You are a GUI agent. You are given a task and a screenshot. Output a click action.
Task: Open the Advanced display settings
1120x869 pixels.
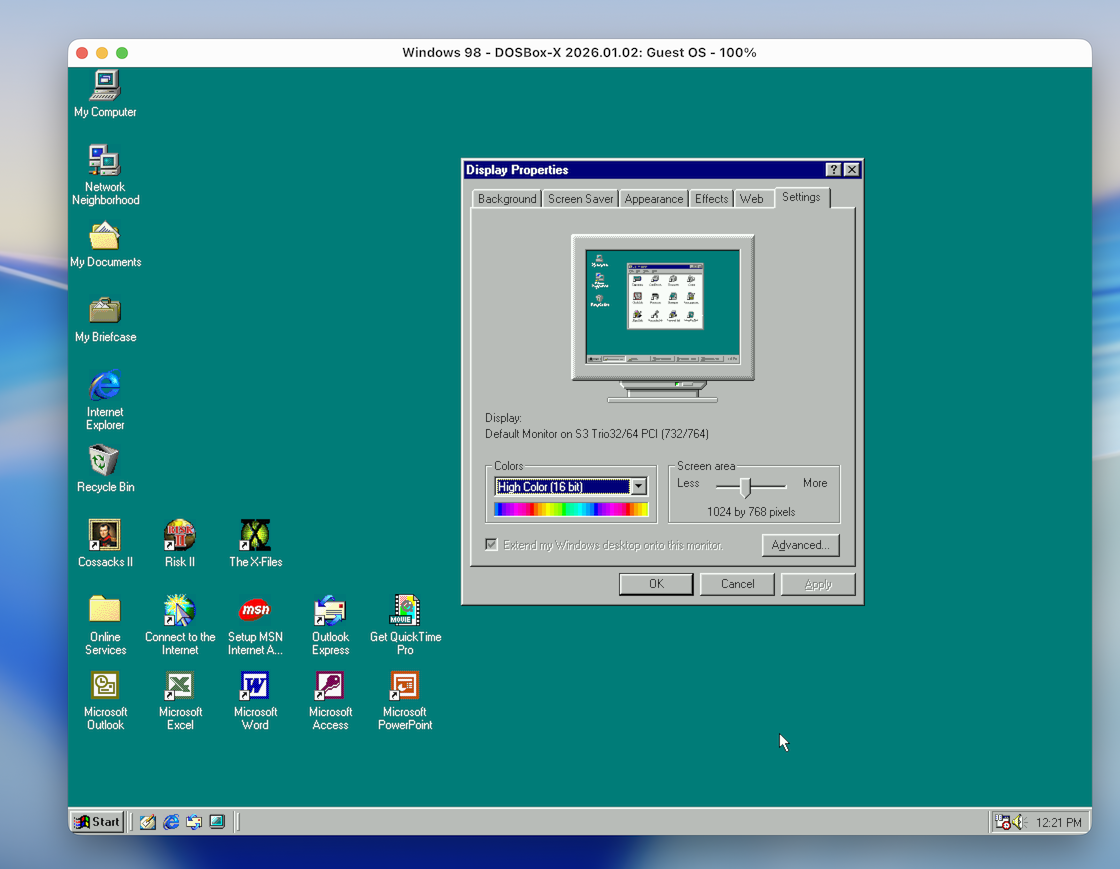tap(800, 545)
